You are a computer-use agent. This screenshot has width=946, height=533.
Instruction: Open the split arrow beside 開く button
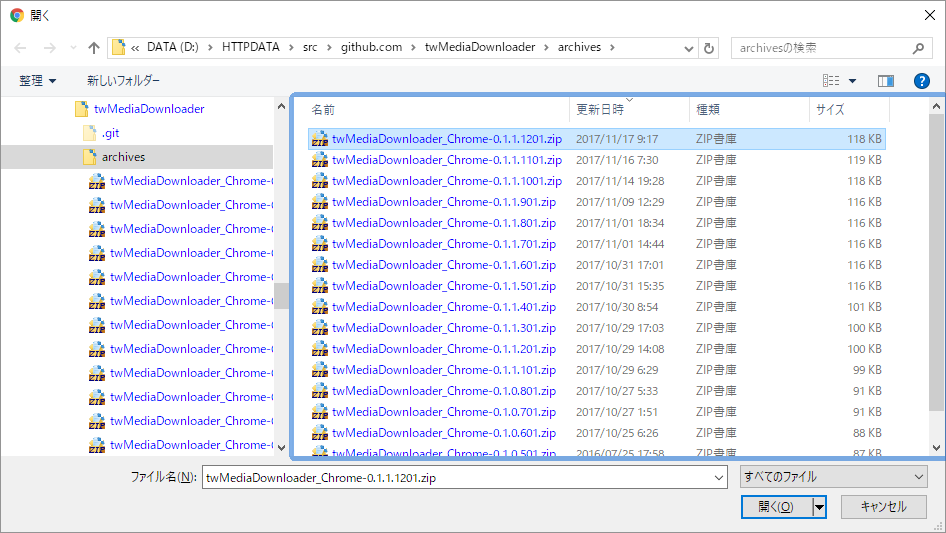(819, 507)
